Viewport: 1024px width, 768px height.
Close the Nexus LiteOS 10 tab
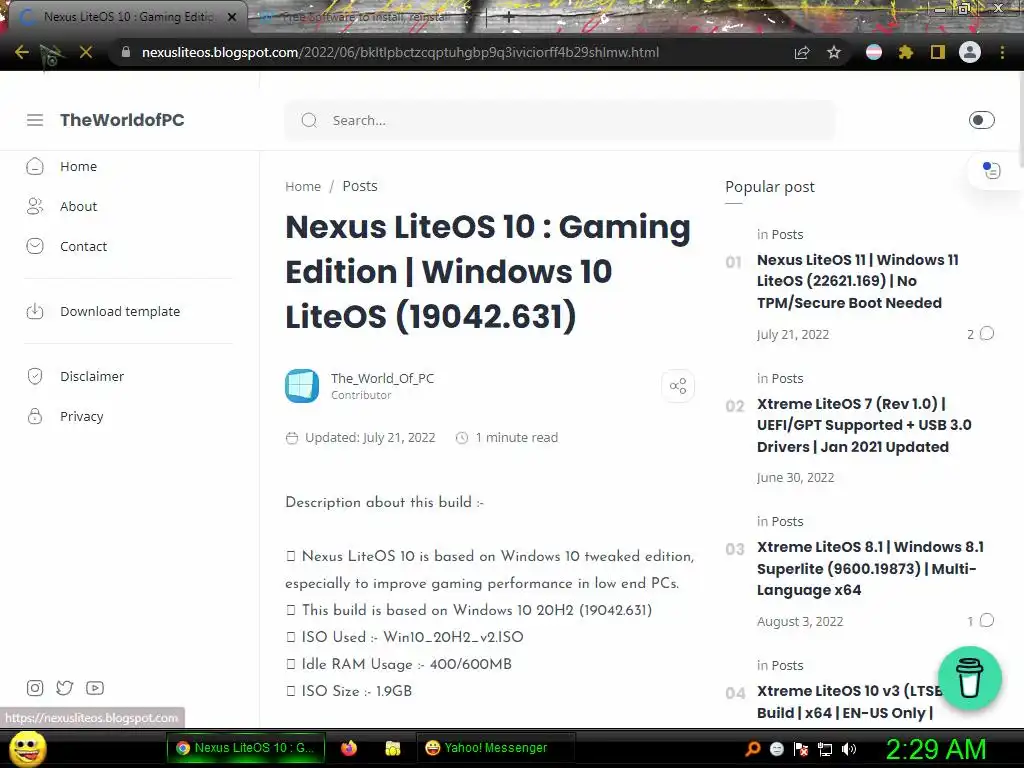tap(232, 17)
